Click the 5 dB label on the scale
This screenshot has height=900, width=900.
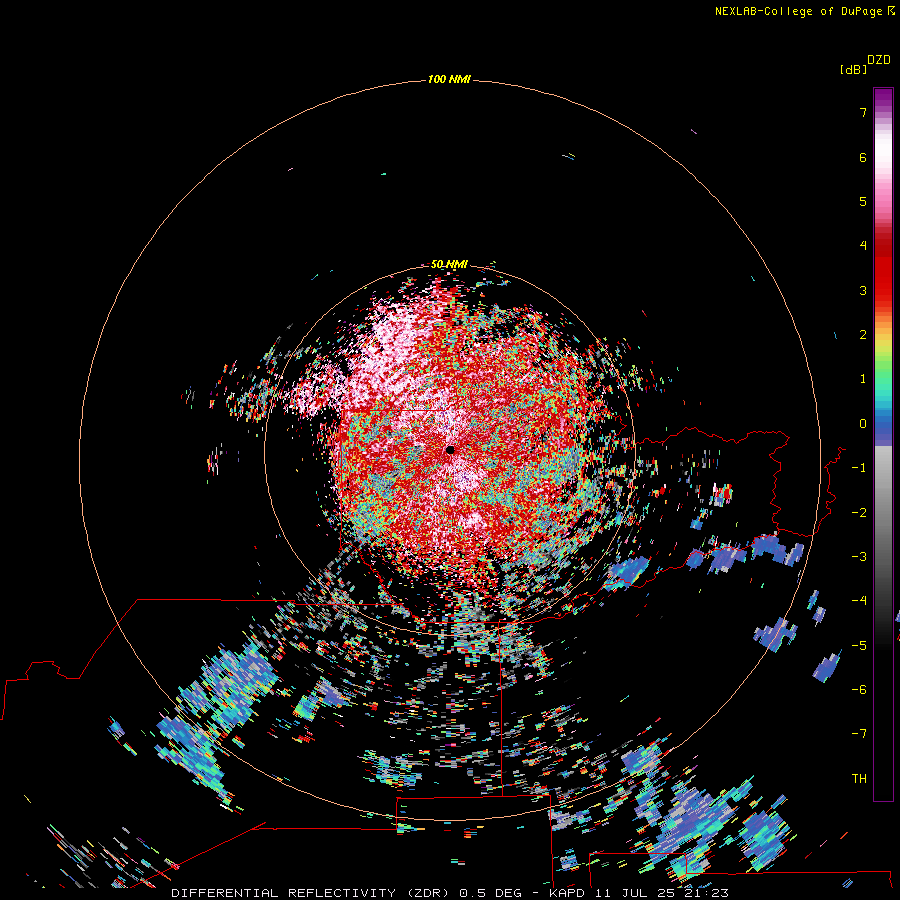click(x=863, y=201)
